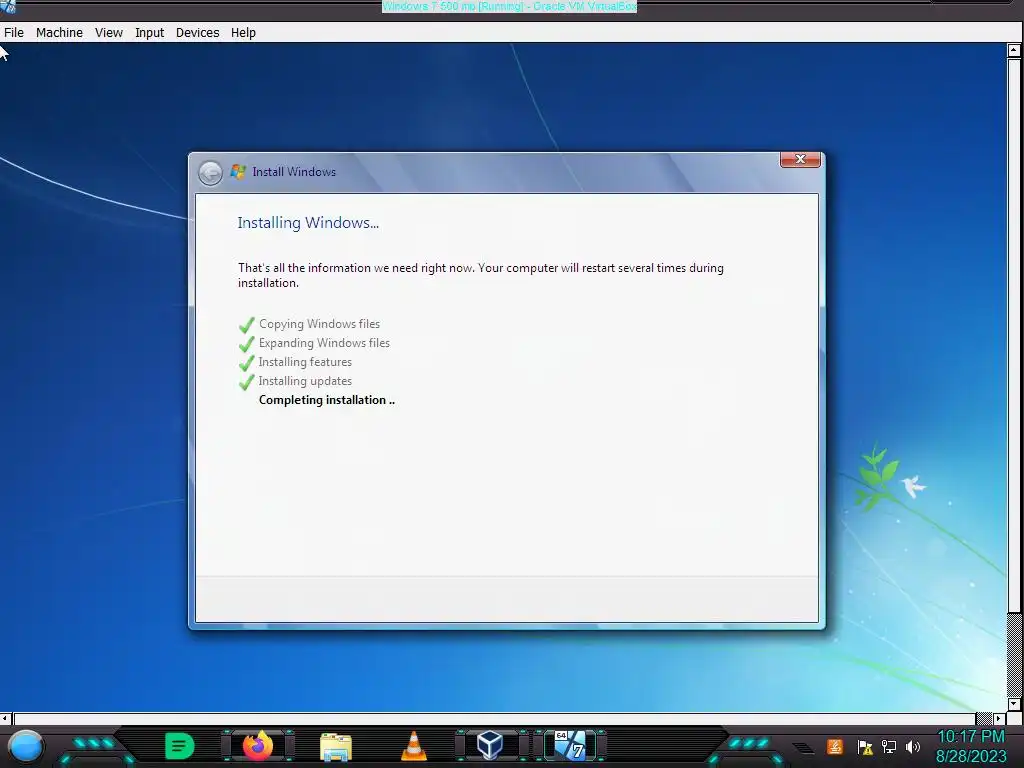Open the Machine menu
This screenshot has height=768, width=1024.
[x=59, y=33]
